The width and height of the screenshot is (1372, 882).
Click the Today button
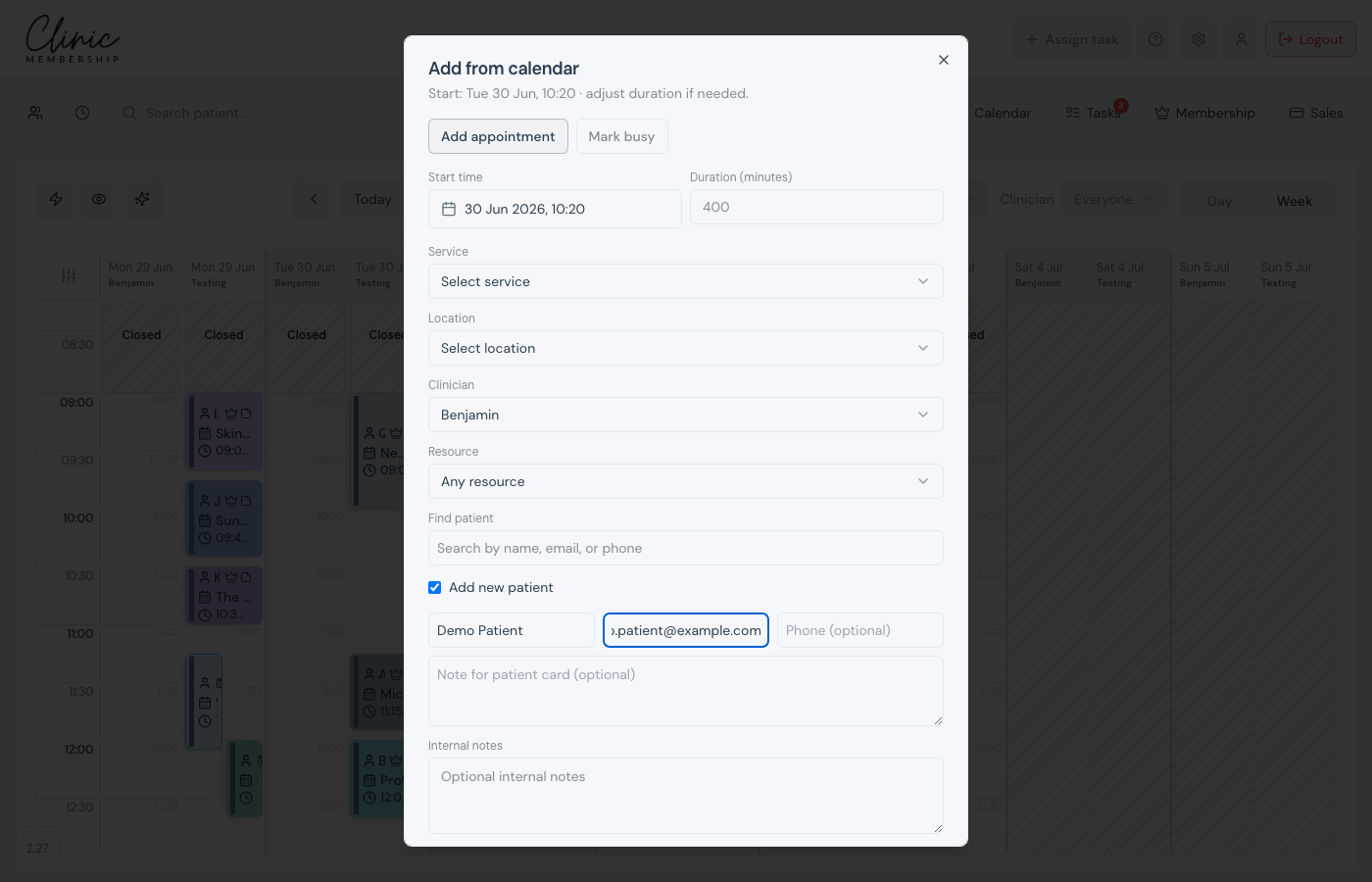click(372, 199)
